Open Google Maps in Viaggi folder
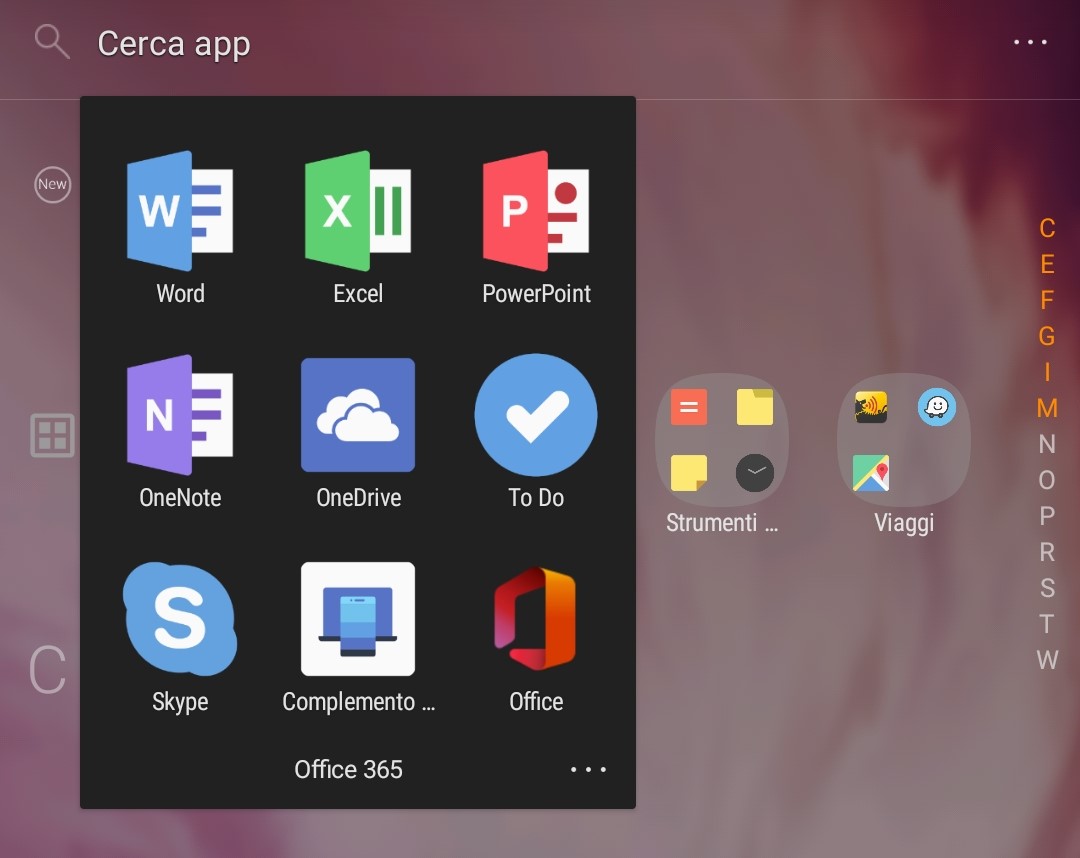The height and width of the screenshot is (858, 1080). (871, 473)
